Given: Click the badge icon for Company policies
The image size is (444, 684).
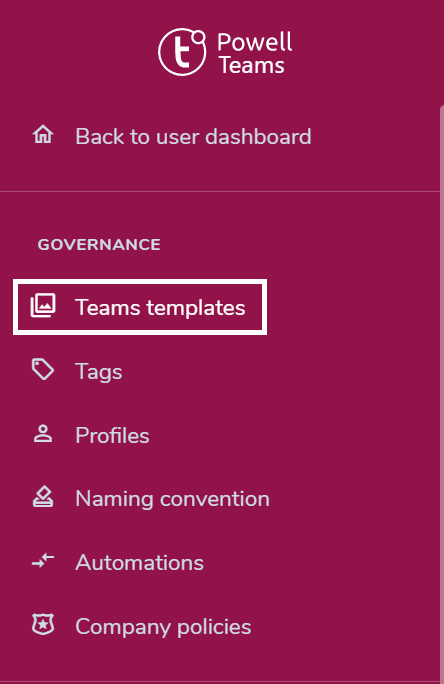Looking at the screenshot, I should [x=43, y=625].
